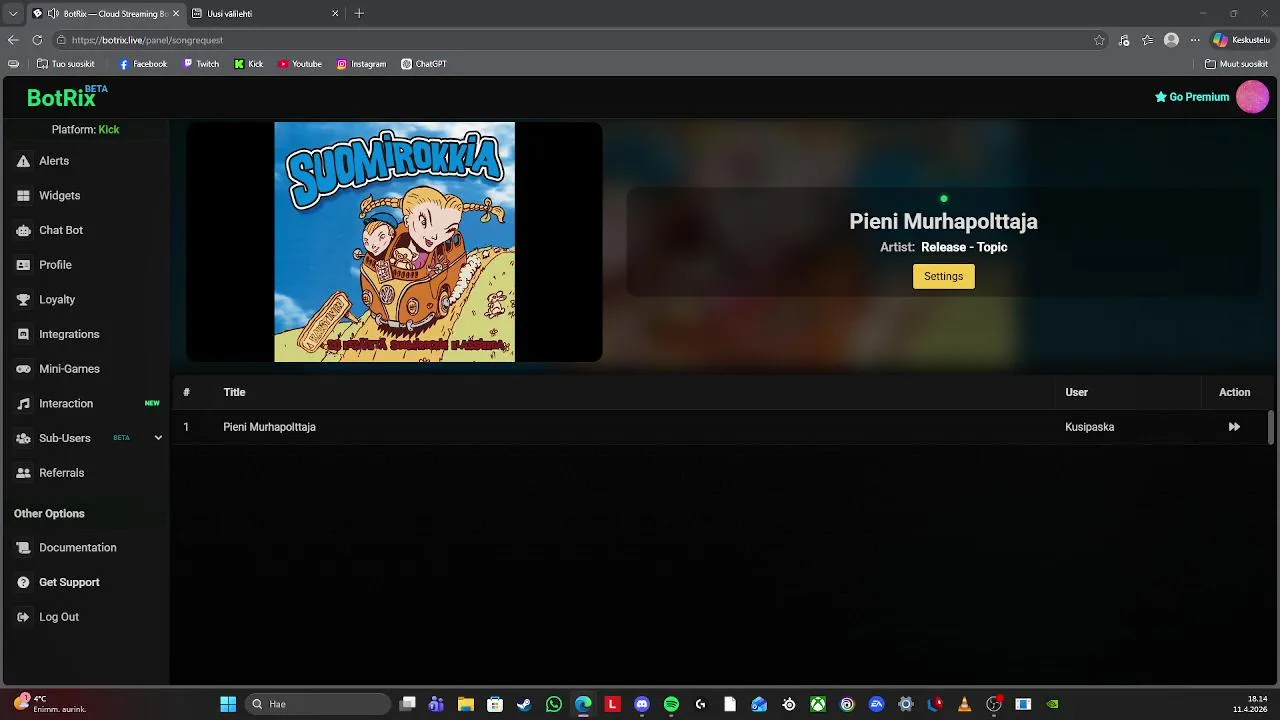The width and height of the screenshot is (1280, 720).
Task: Open the Windows Start menu
Action: pos(228,704)
